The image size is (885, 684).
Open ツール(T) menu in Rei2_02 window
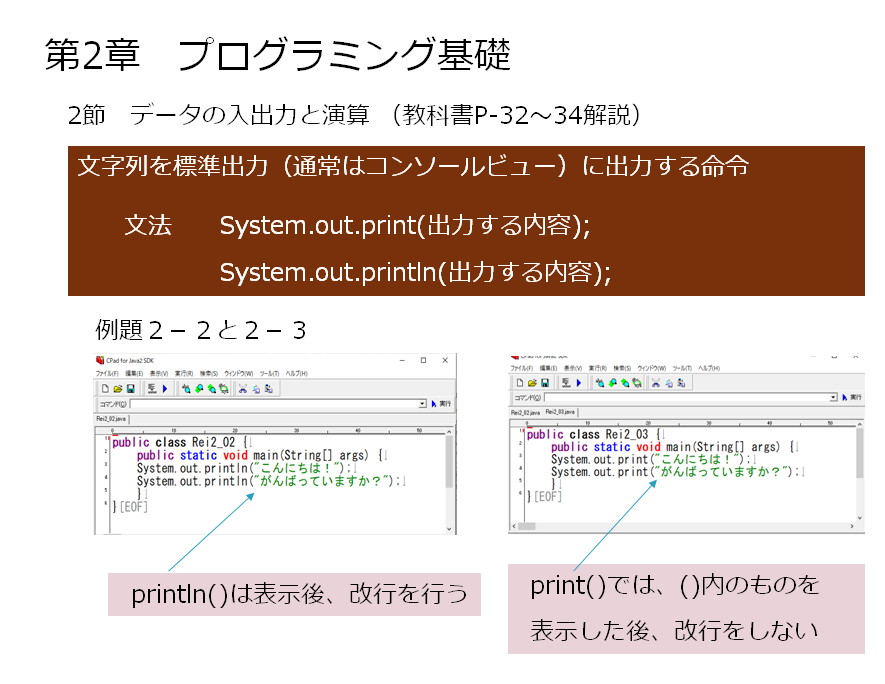(x=269, y=374)
